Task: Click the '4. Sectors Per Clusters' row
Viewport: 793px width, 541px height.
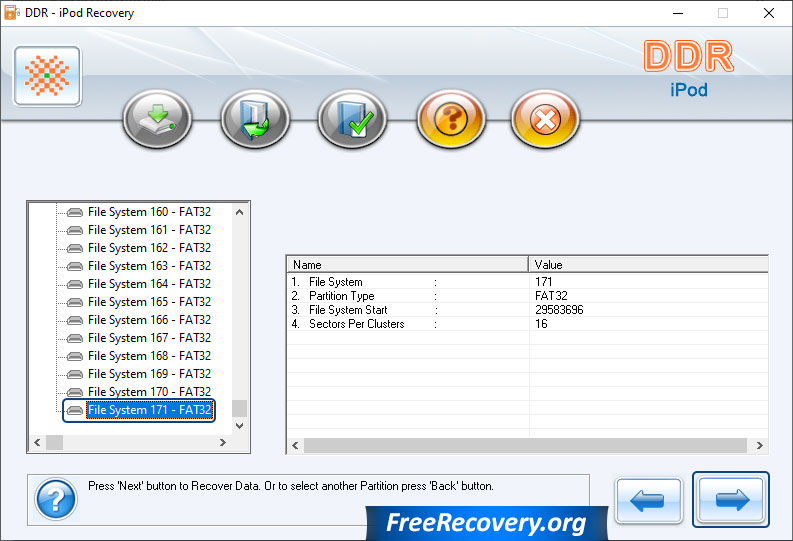Action: pyautogui.click(x=527, y=324)
